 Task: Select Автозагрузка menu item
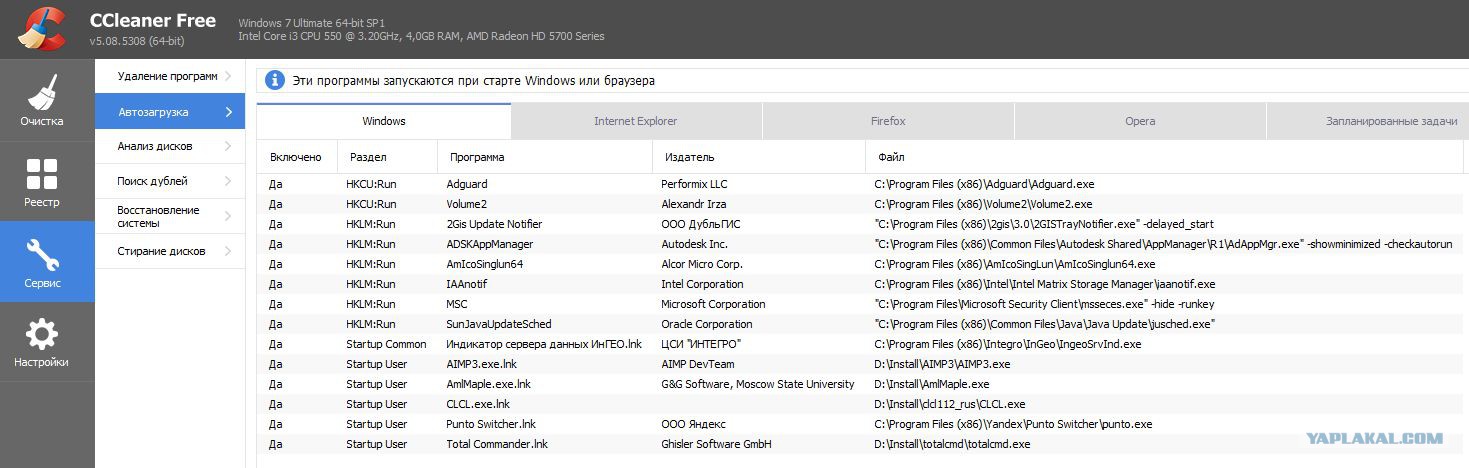(x=170, y=111)
